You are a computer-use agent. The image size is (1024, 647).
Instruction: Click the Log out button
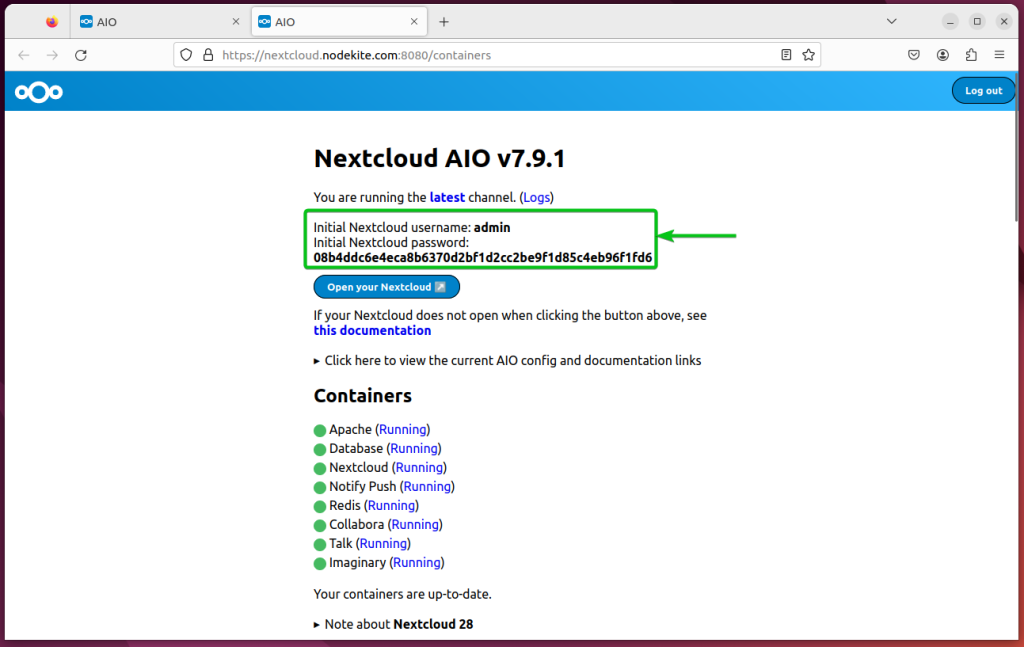[x=983, y=90]
